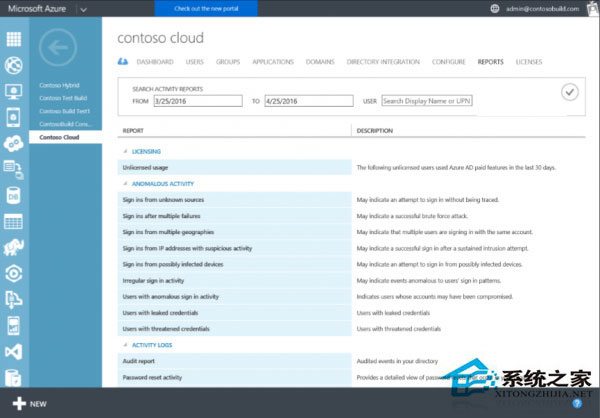This screenshot has height=418, width=600.
Task: Open Virtual Machines monitor icon in sidebar
Action: [x=14, y=91]
